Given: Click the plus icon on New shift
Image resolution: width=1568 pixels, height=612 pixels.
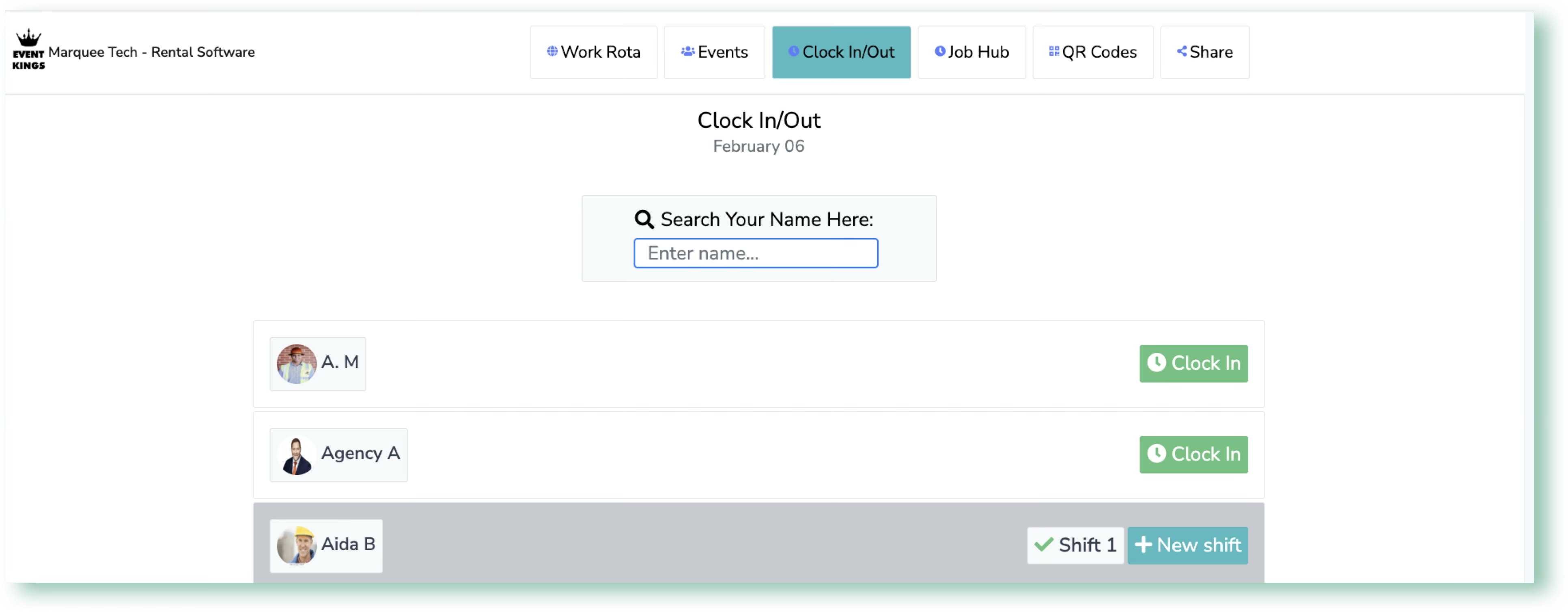Looking at the screenshot, I should pyautogui.click(x=1143, y=545).
